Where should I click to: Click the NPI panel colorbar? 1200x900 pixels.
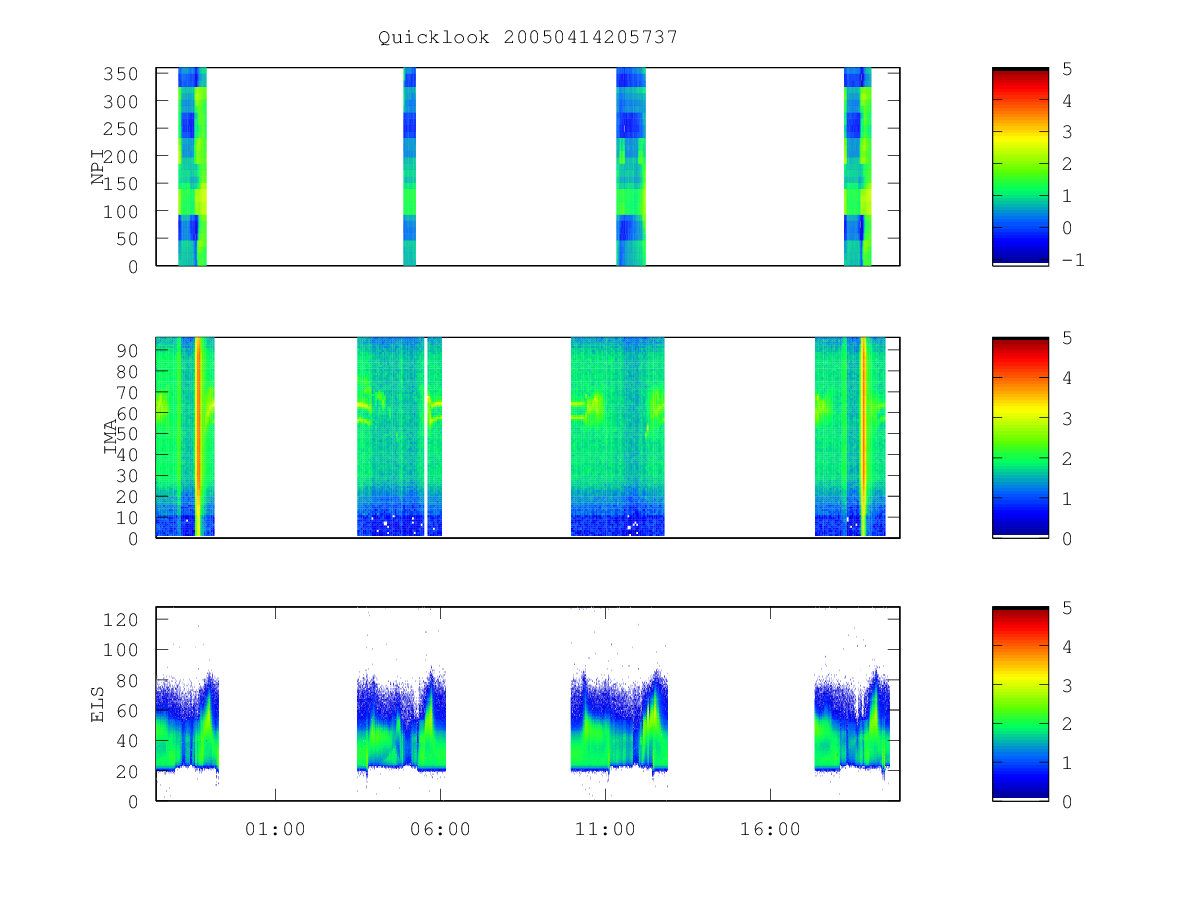1020,167
